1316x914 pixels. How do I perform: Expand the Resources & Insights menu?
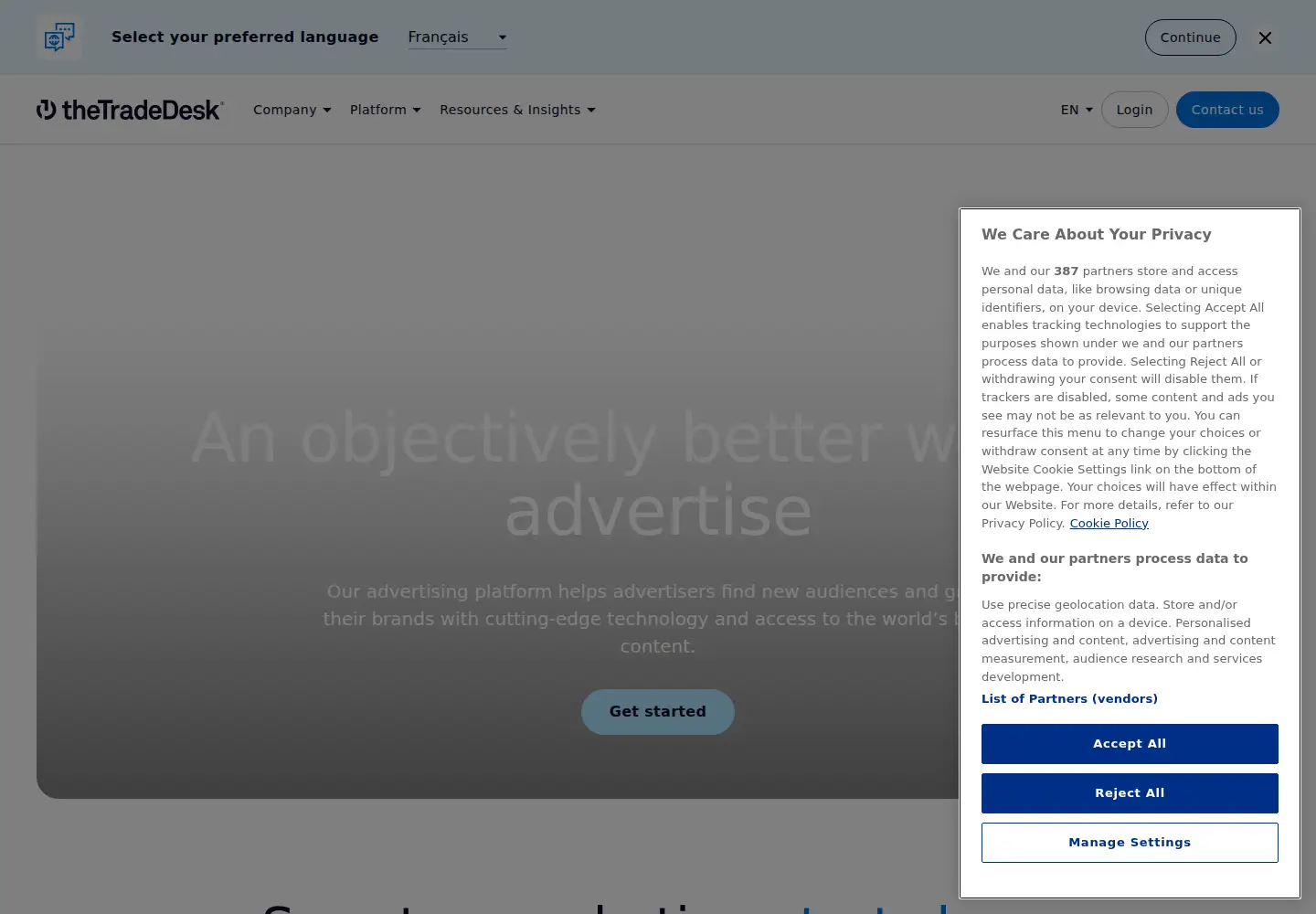pos(517,110)
